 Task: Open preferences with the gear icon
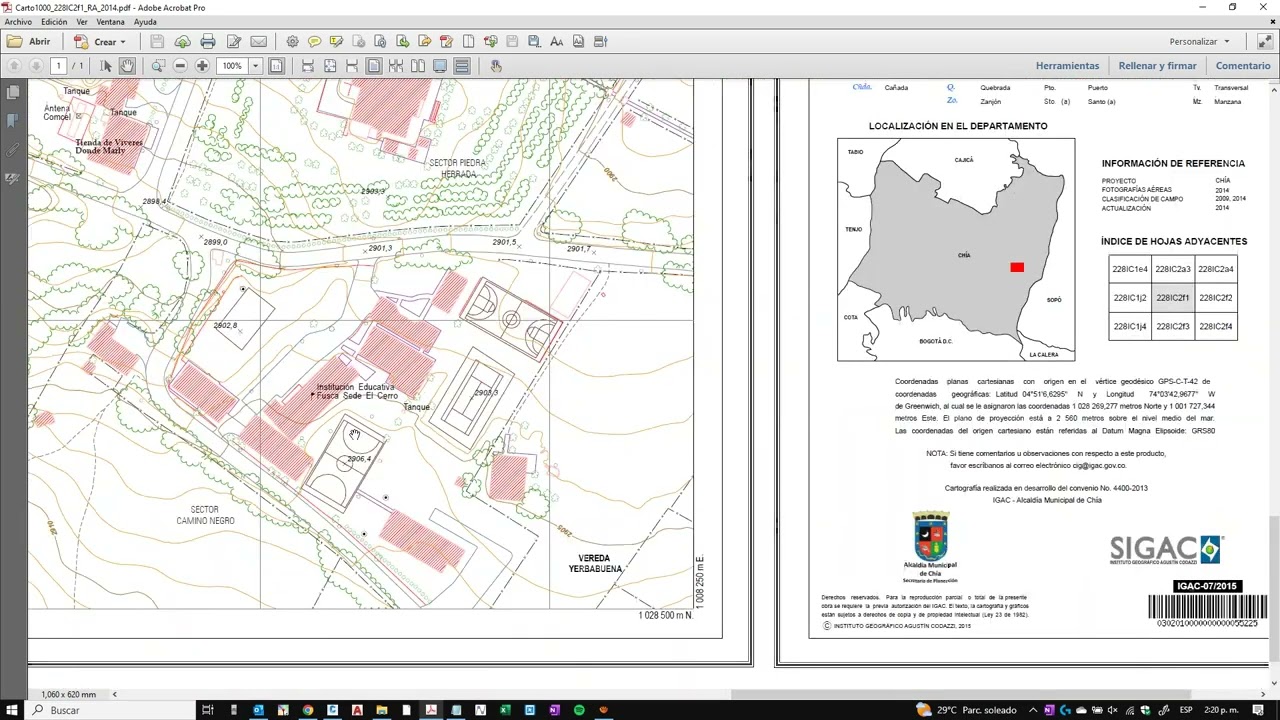point(292,42)
